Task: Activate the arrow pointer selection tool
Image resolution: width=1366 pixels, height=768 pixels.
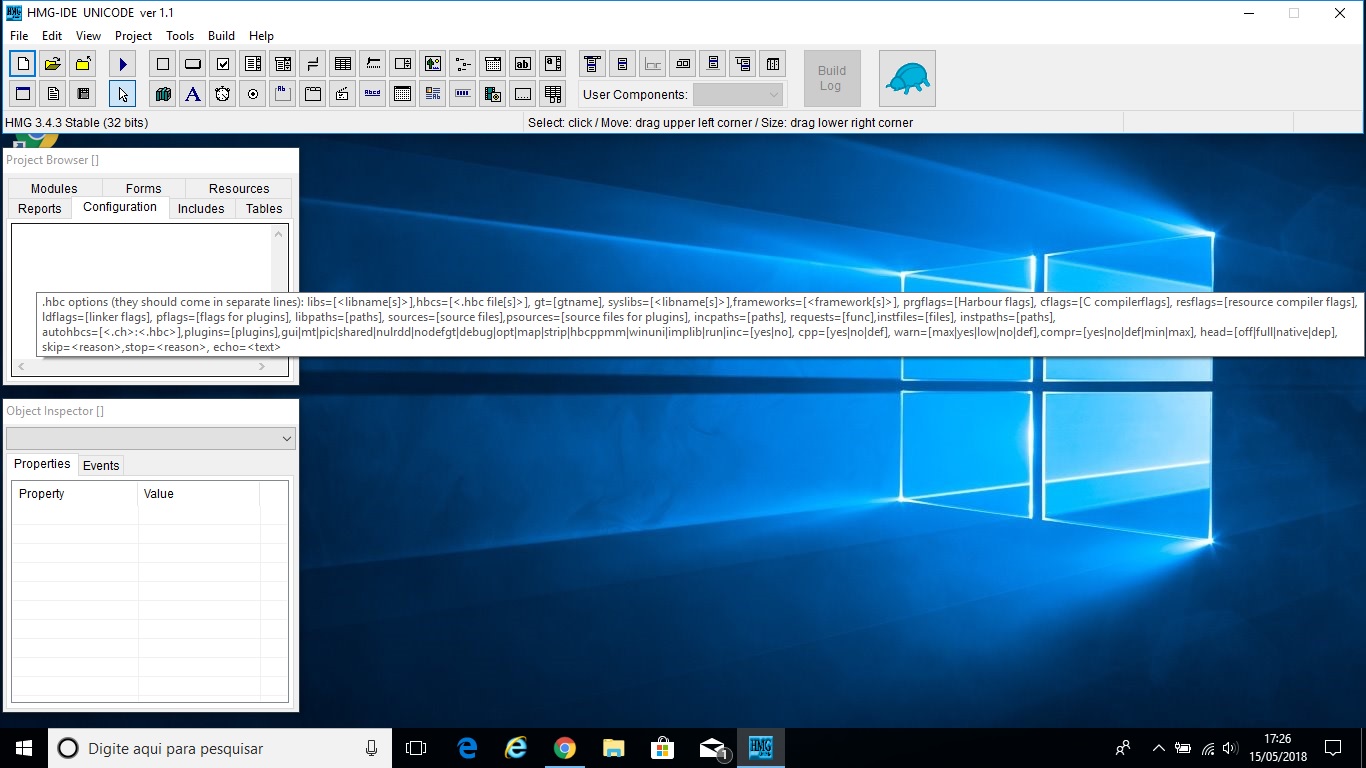Action: 123,94
